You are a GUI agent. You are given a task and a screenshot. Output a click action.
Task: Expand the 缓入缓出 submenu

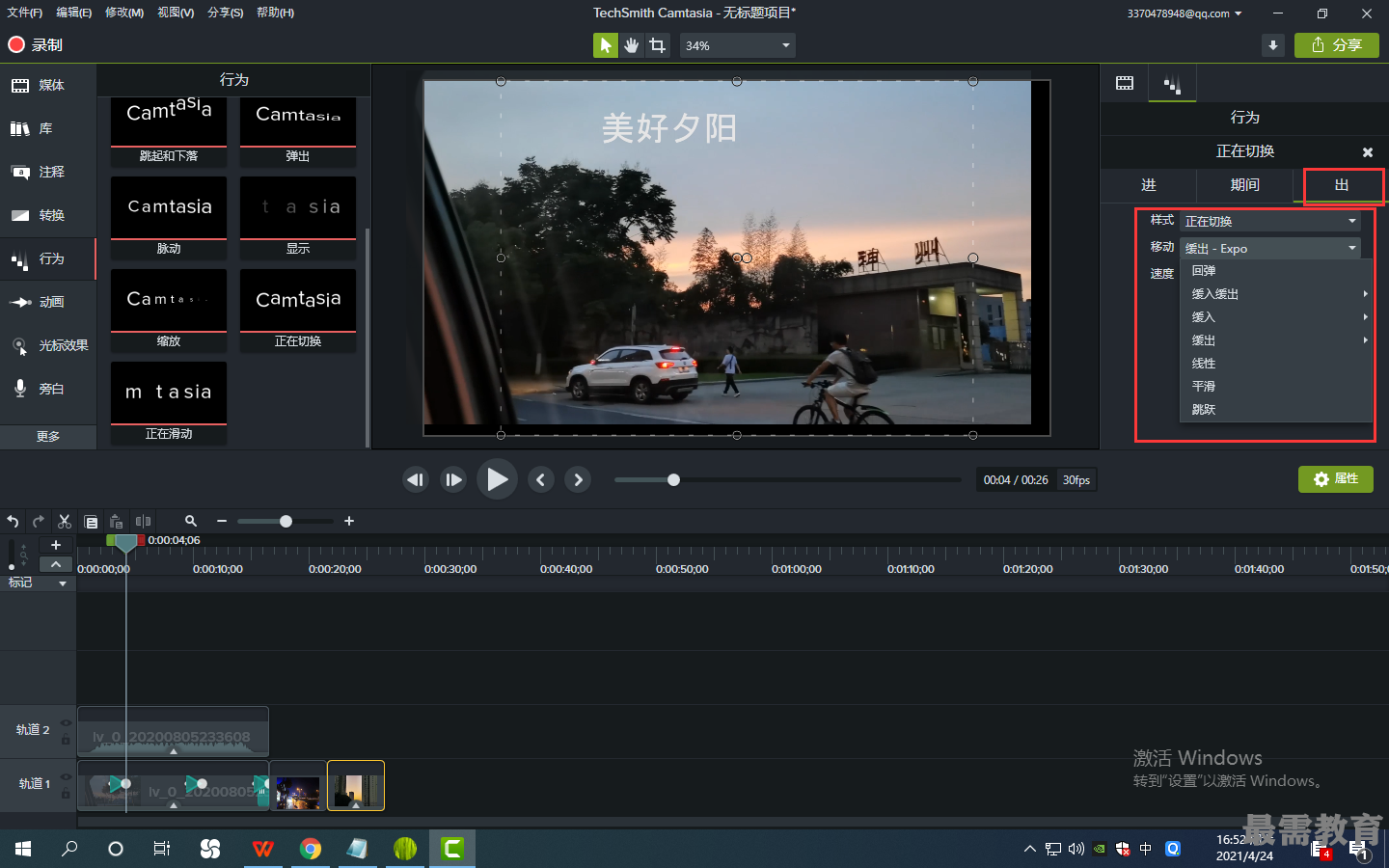[x=1275, y=294]
